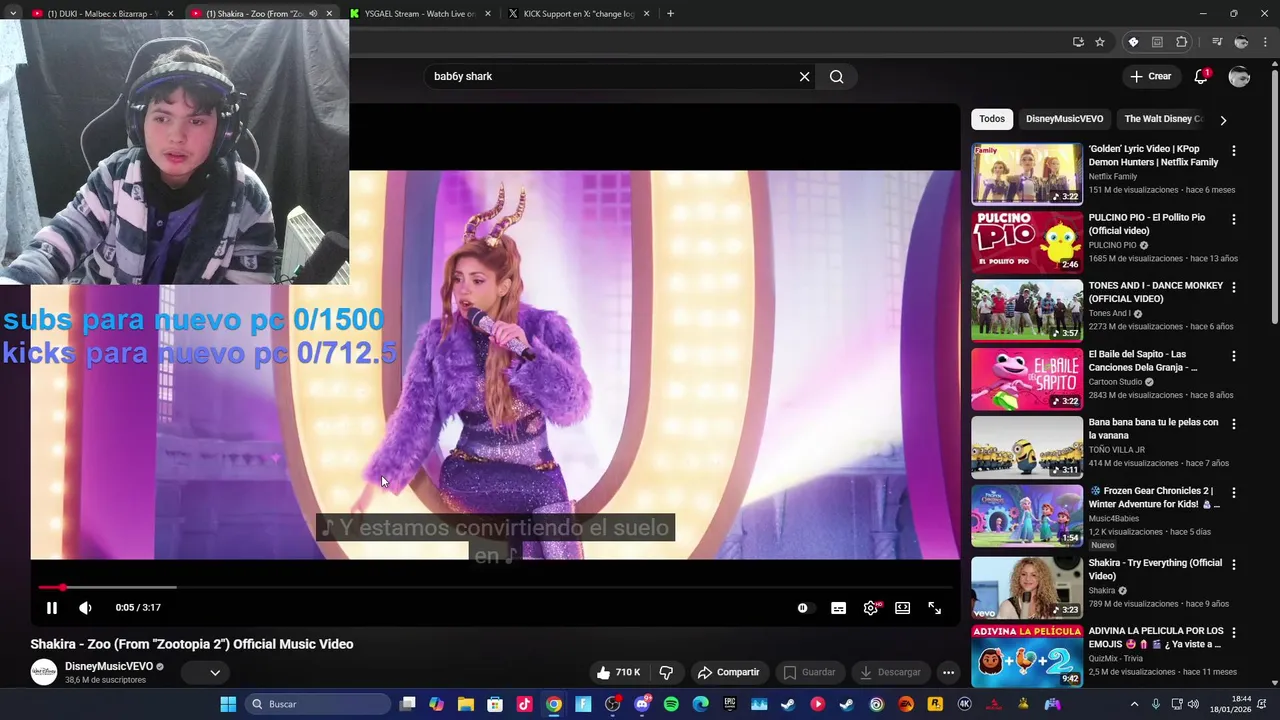Open options for Shakira Try Everything video
Image resolution: width=1280 pixels, height=720 pixels.
click(1233, 564)
